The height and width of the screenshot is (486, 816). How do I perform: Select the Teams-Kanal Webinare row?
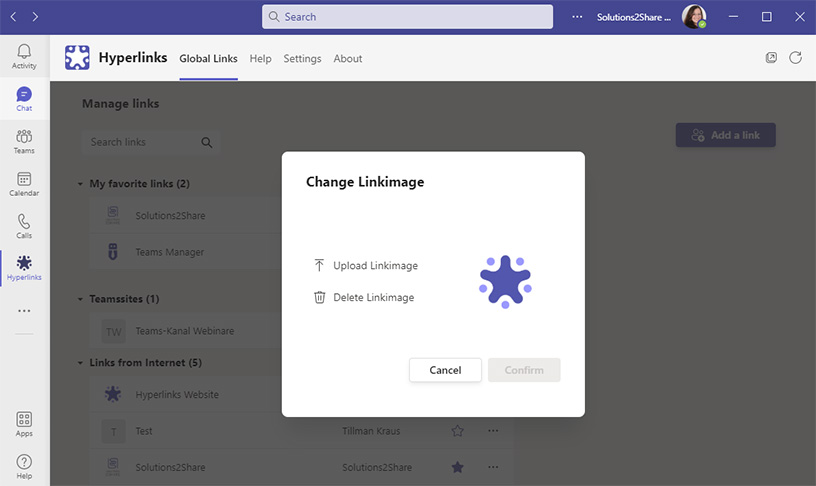coord(185,331)
